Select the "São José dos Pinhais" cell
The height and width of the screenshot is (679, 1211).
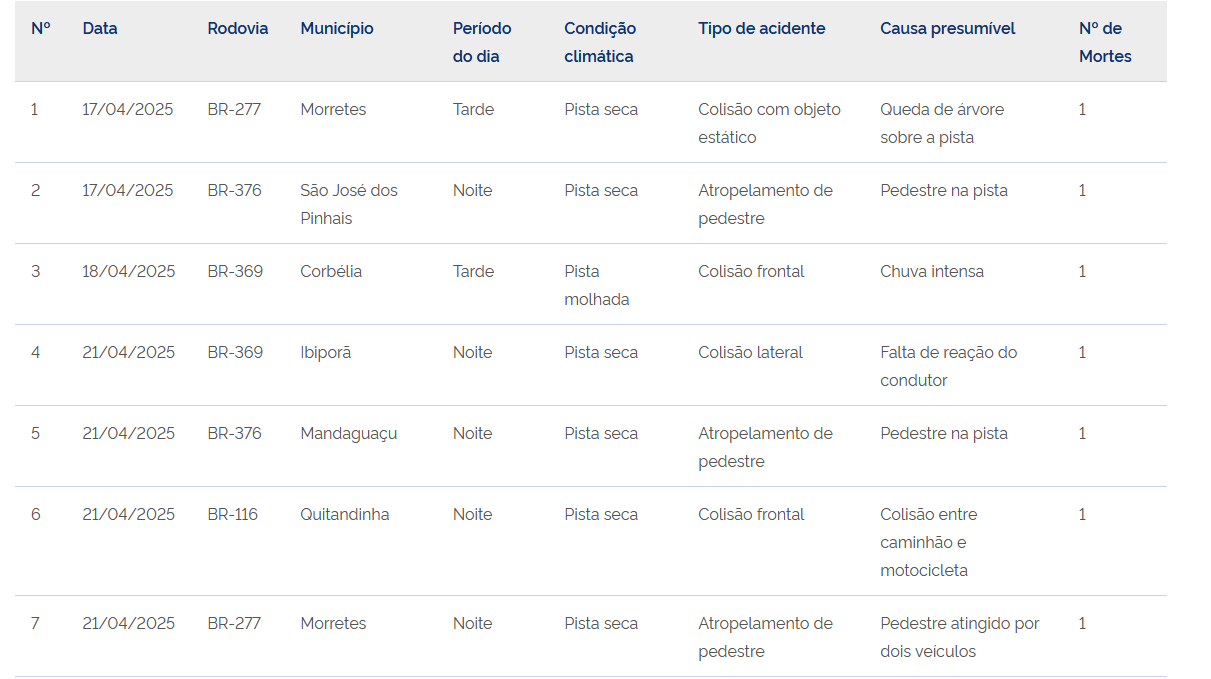[349, 204]
